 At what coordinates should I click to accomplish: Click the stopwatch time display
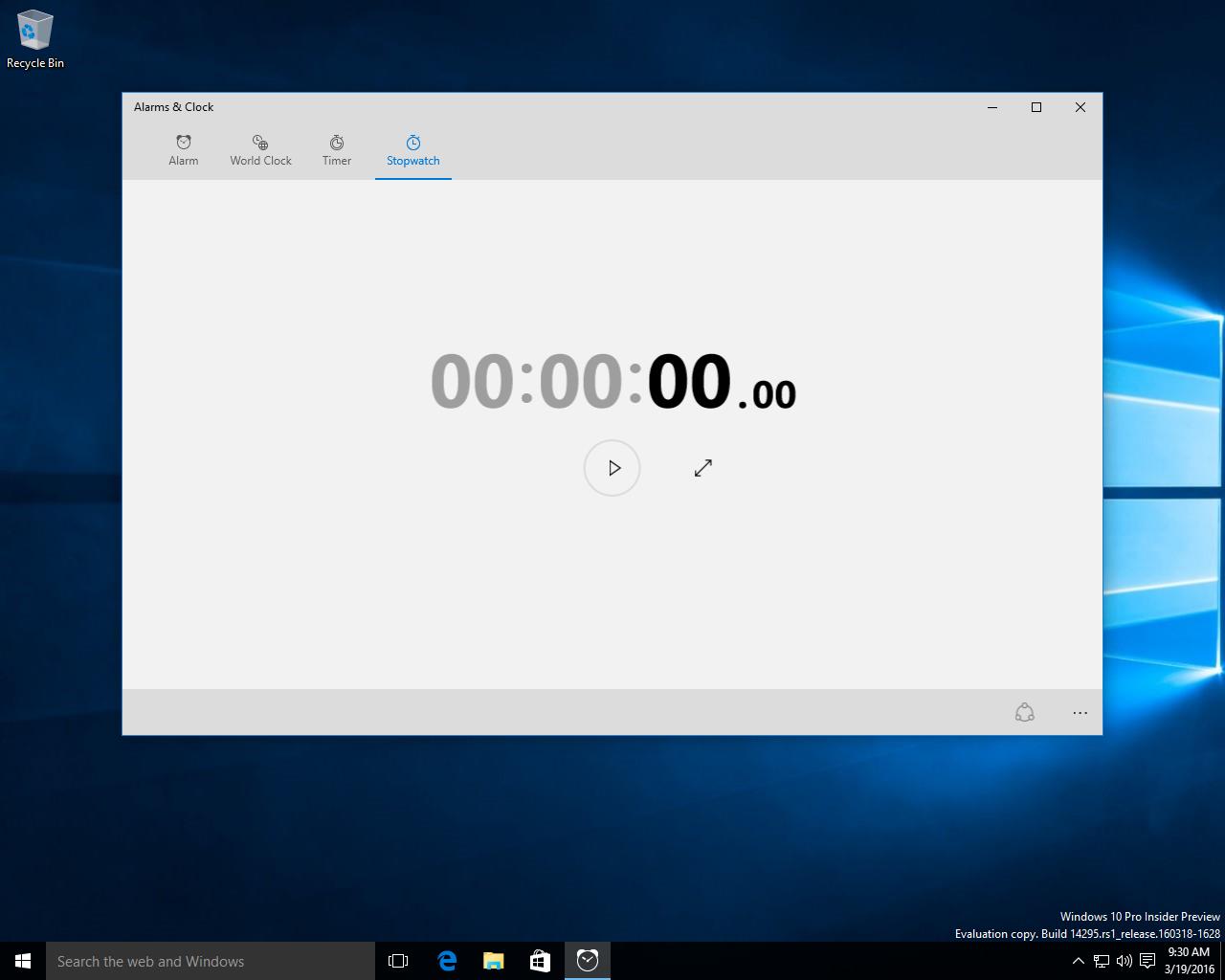pos(613,381)
